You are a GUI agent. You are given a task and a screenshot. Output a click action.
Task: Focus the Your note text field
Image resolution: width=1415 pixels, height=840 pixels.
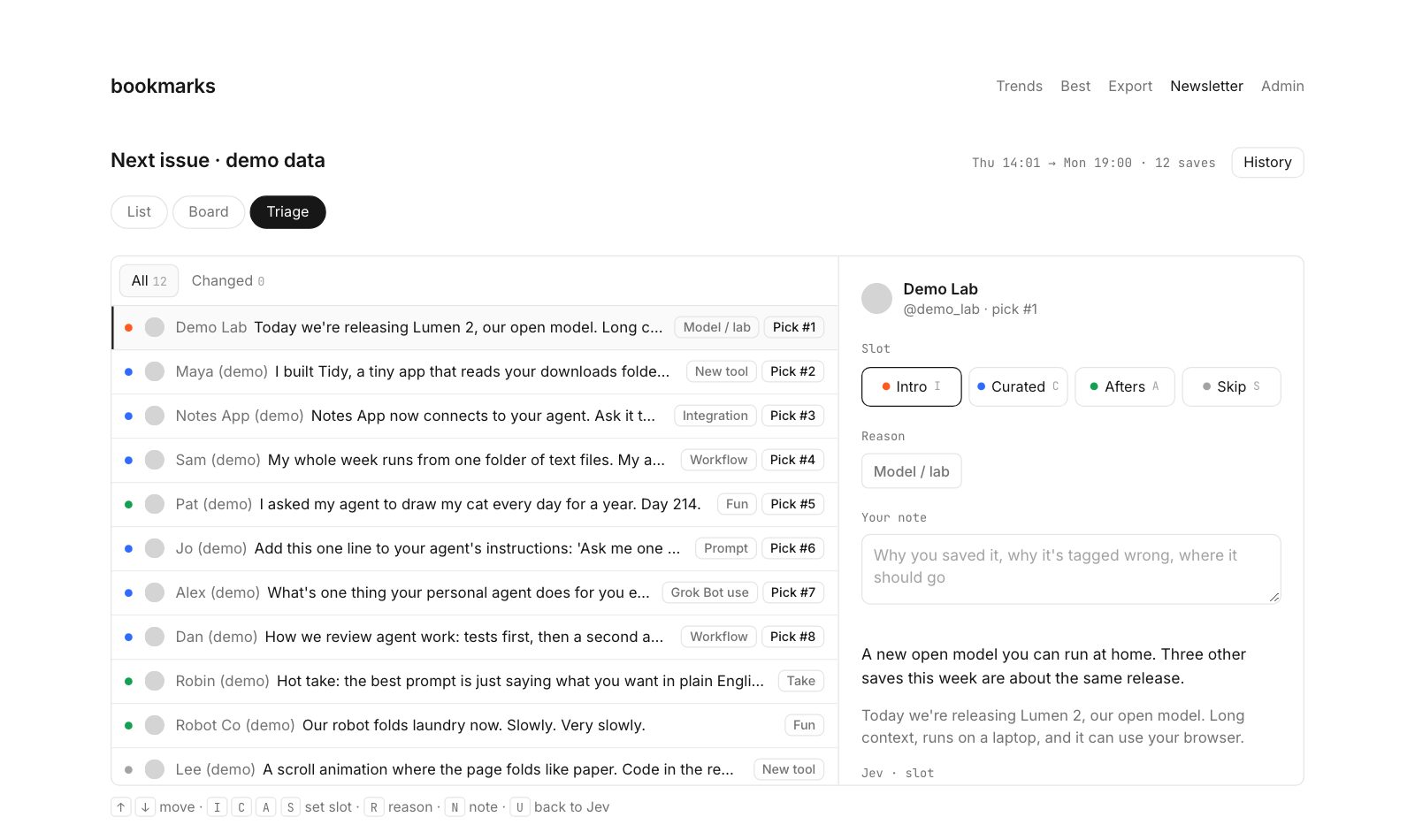coord(1071,569)
